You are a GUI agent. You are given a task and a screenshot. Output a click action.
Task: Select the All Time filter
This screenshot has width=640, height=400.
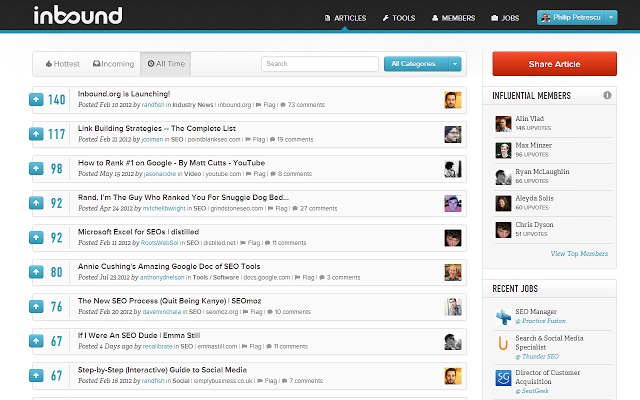pyautogui.click(x=165, y=64)
